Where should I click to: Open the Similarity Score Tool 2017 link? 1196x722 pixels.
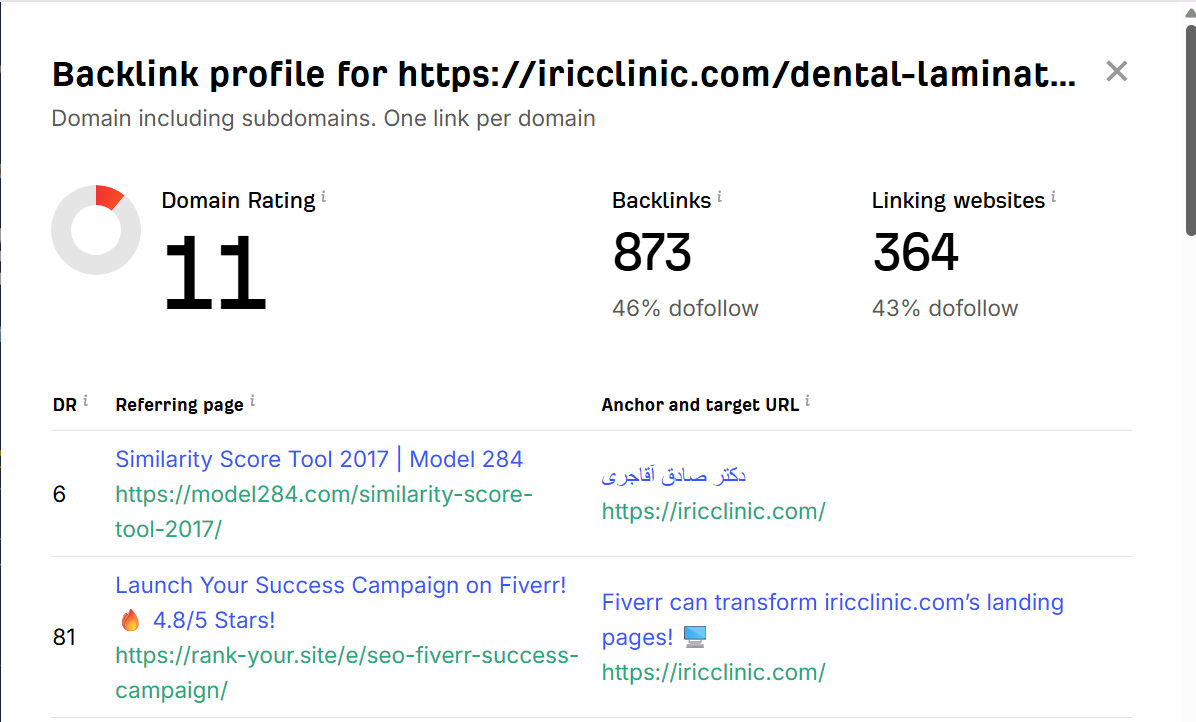(319, 459)
